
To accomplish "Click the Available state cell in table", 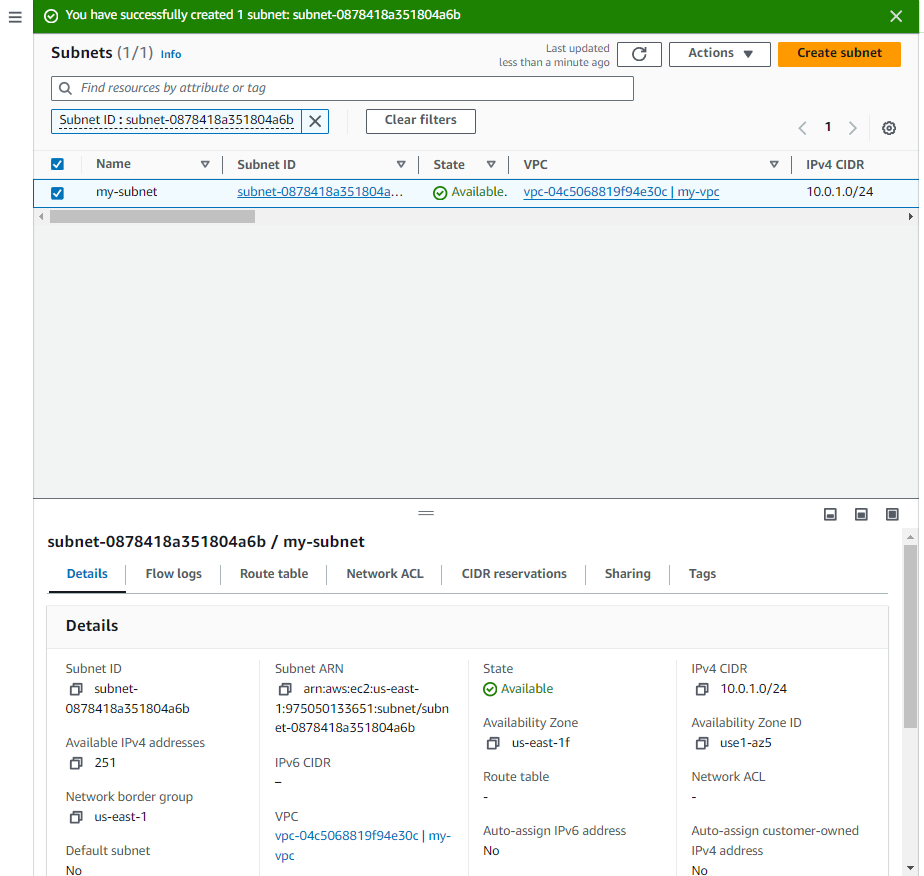I will tap(470, 192).
